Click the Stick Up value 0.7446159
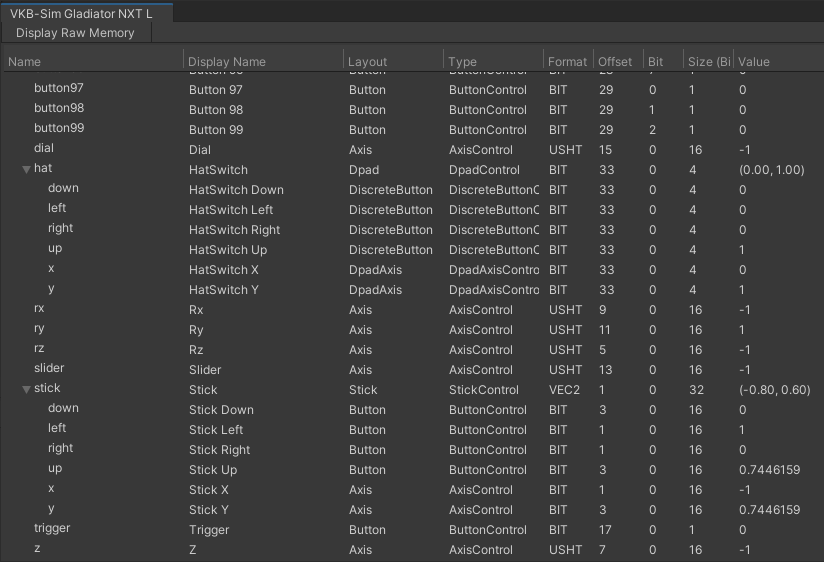The width and height of the screenshot is (824, 562). pos(769,469)
